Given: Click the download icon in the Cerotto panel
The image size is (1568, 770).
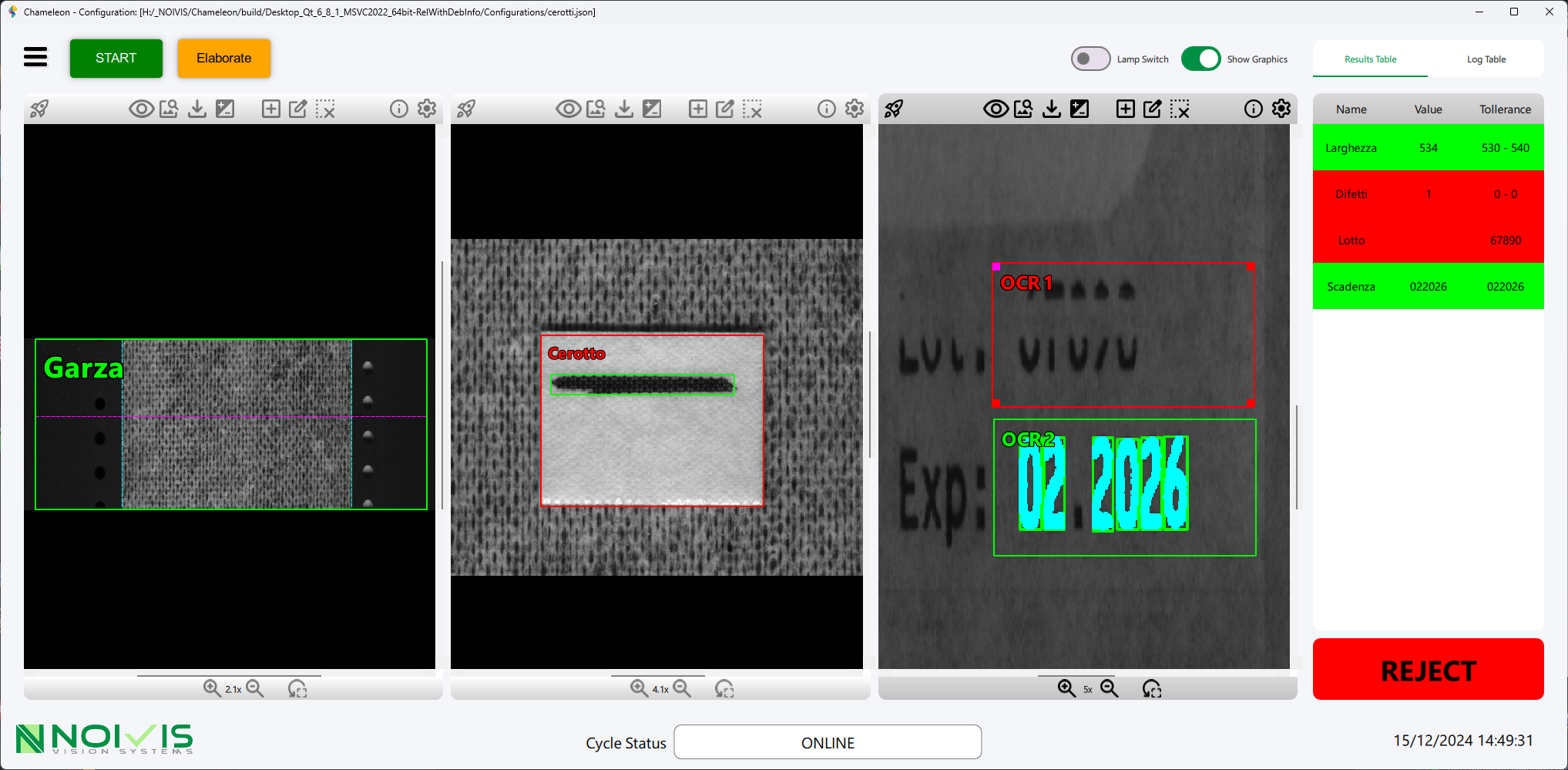Looking at the screenshot, I should (x=624, y=109).
